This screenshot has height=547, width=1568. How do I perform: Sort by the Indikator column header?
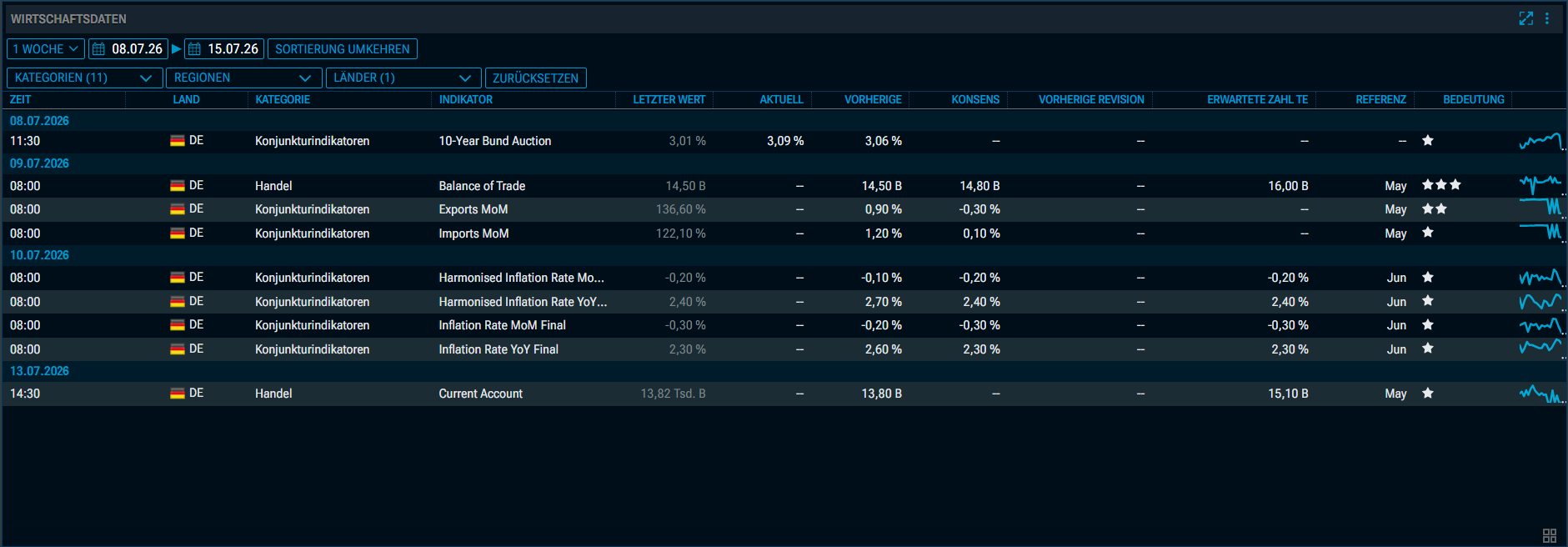click(x=466, y=99)
